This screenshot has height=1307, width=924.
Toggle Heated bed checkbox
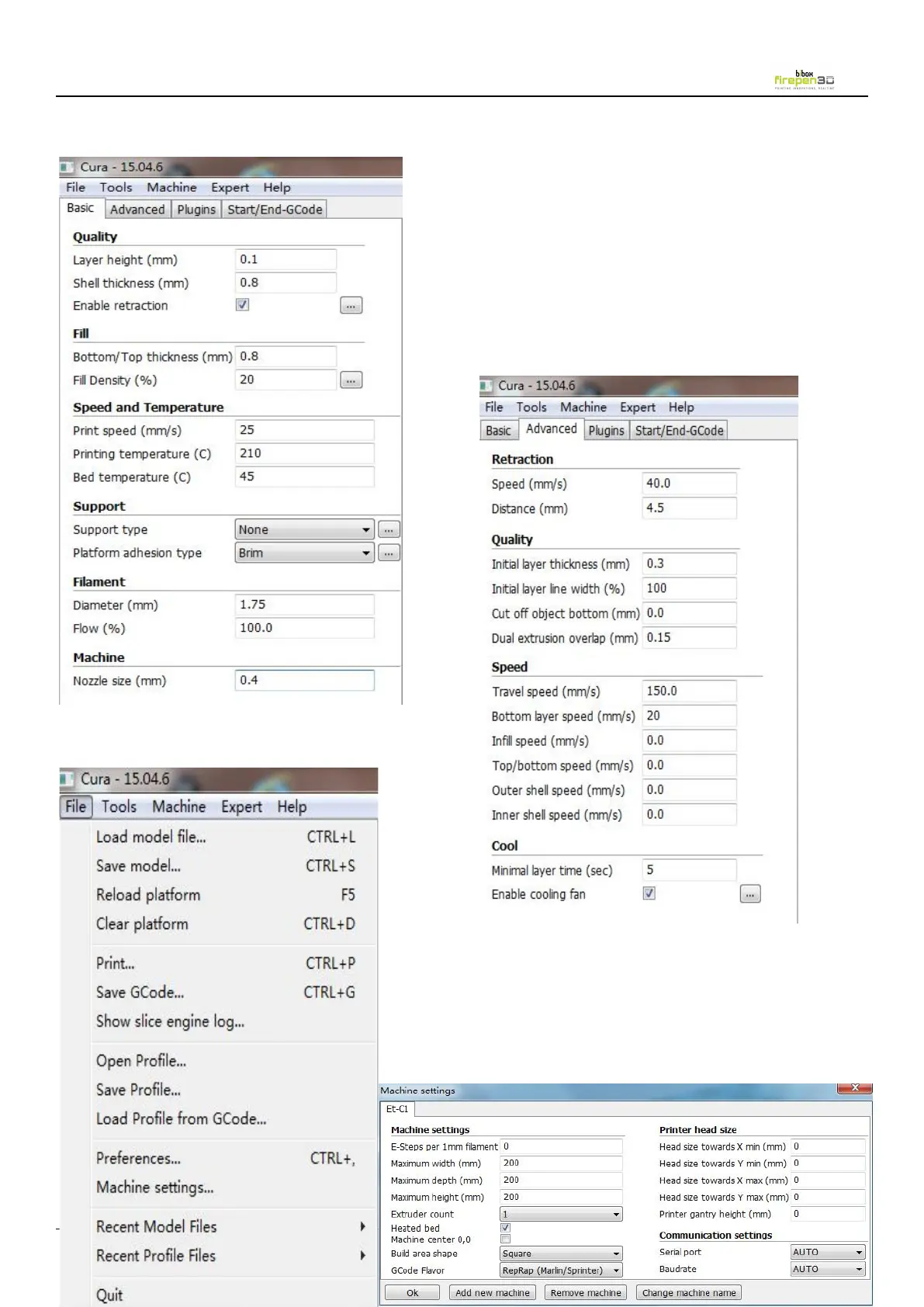click(x=506, y=1228)
